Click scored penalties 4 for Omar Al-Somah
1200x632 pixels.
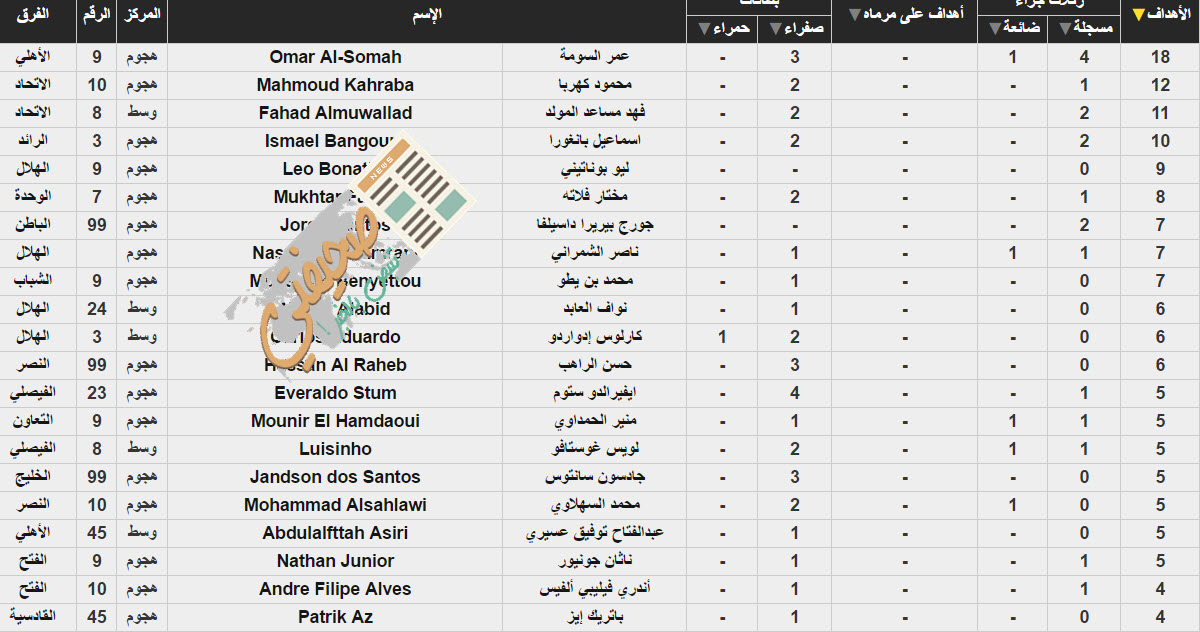click(1085, 57)
